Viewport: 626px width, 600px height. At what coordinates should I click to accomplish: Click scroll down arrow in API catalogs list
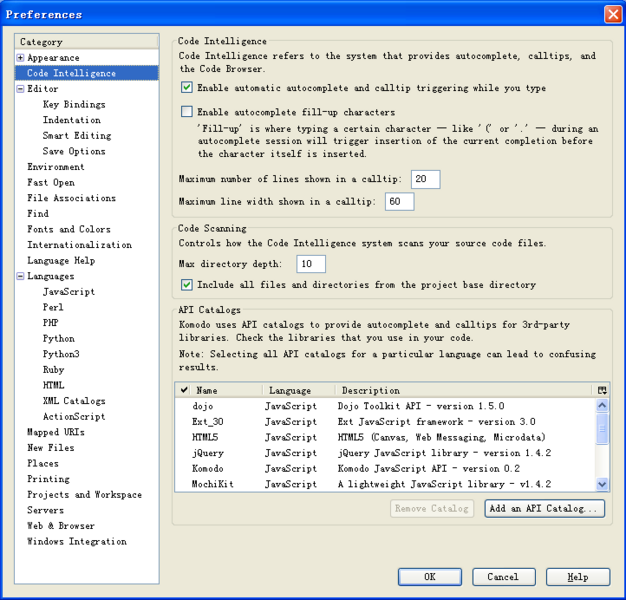[602, 484]
